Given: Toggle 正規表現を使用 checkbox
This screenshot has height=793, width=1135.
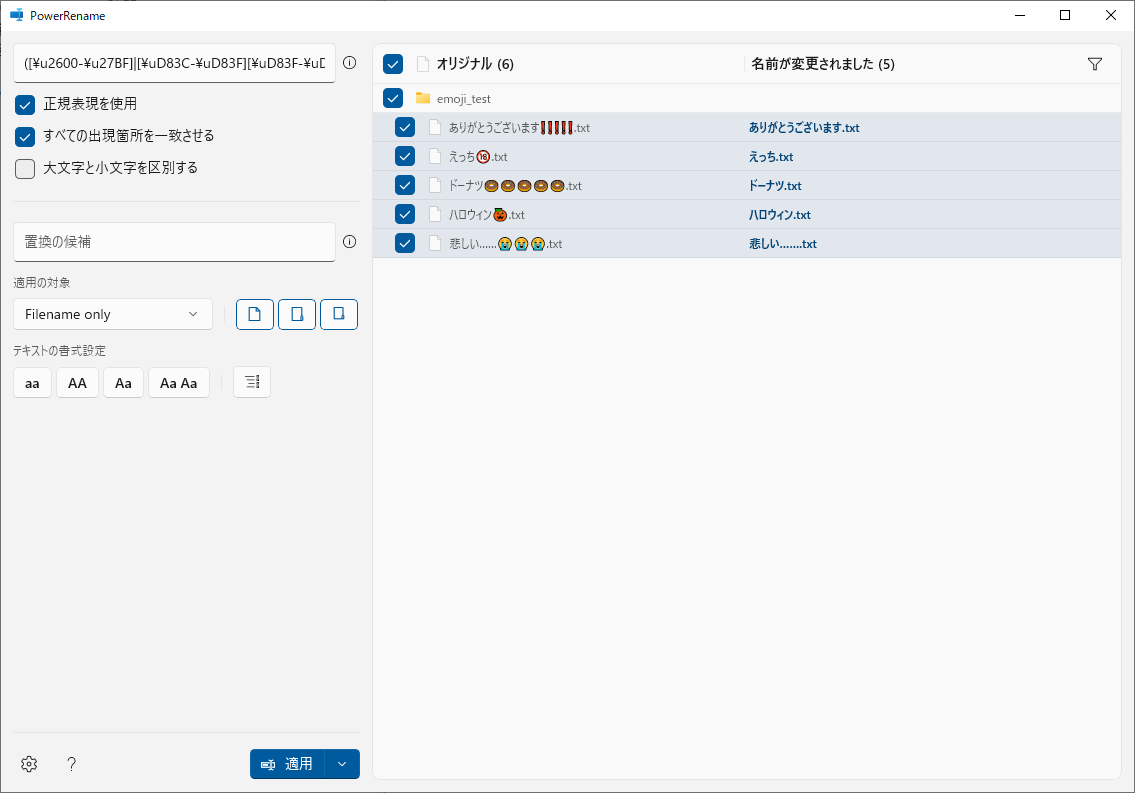Looking at the screenshot, I should [x=25, y=104].
